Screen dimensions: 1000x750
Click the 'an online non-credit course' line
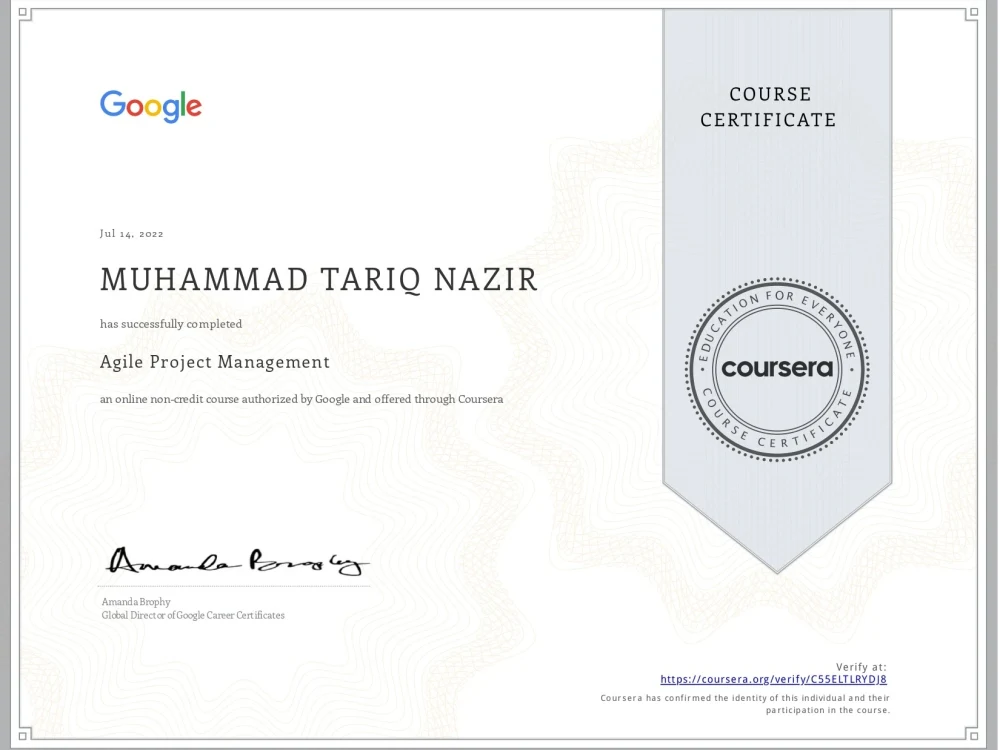[302, 399]
